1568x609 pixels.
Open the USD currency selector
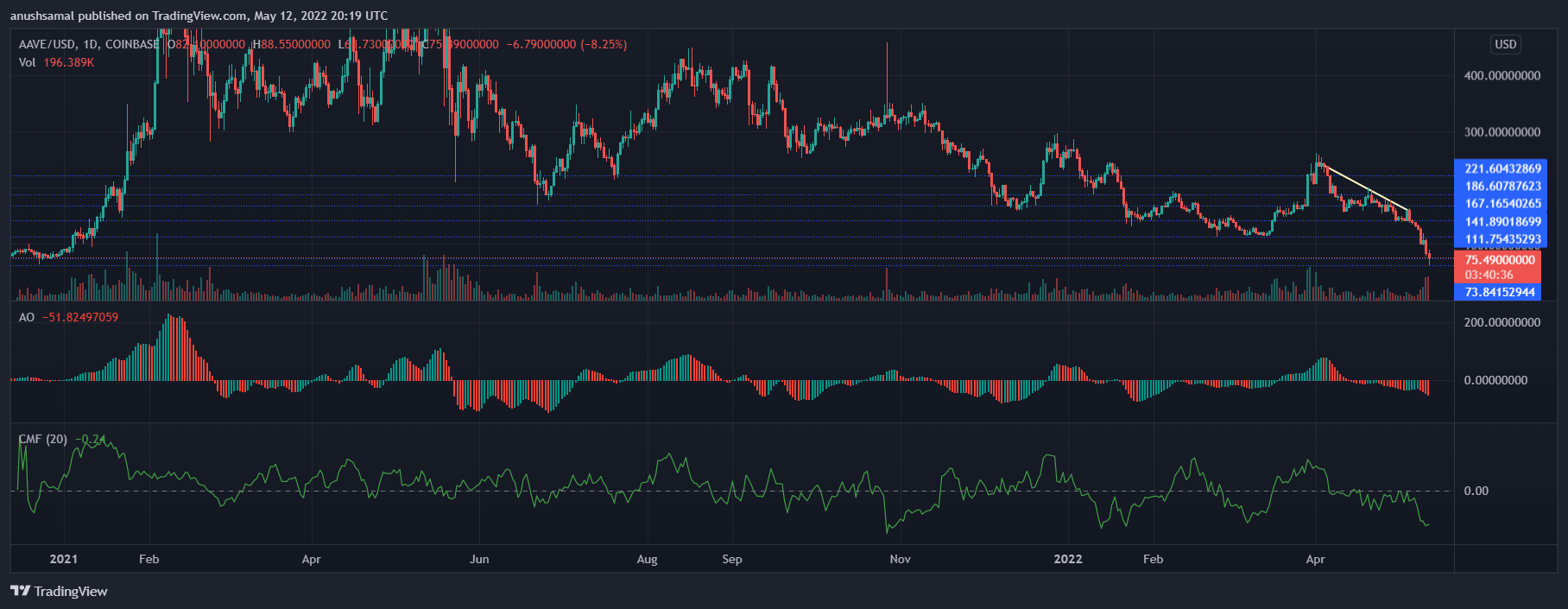tap(1505, 44)
